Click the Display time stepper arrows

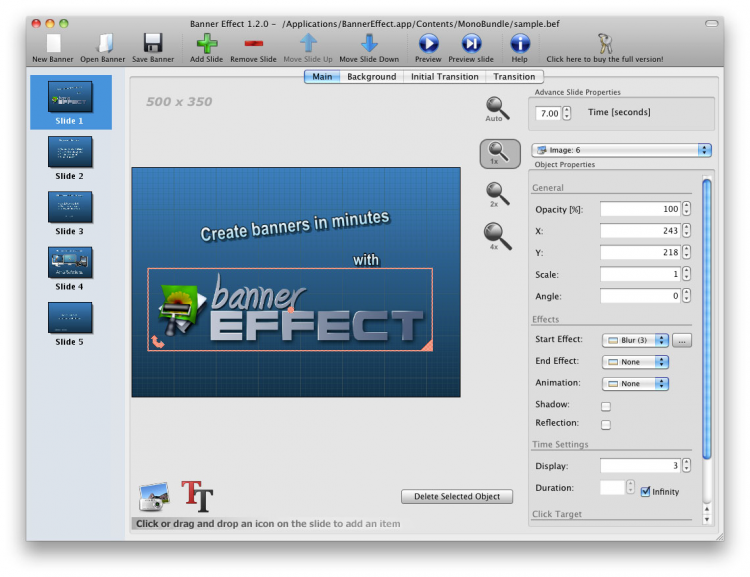pos(686,466)
